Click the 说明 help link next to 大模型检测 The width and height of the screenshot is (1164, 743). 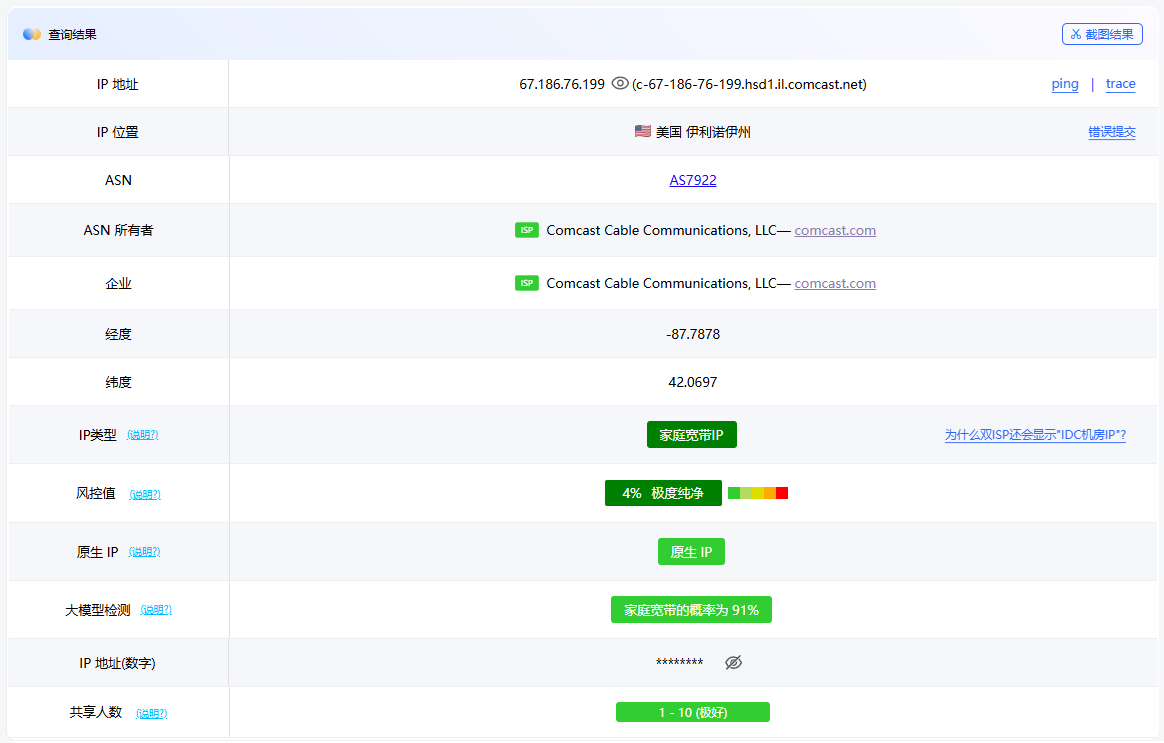click(156, 610)
